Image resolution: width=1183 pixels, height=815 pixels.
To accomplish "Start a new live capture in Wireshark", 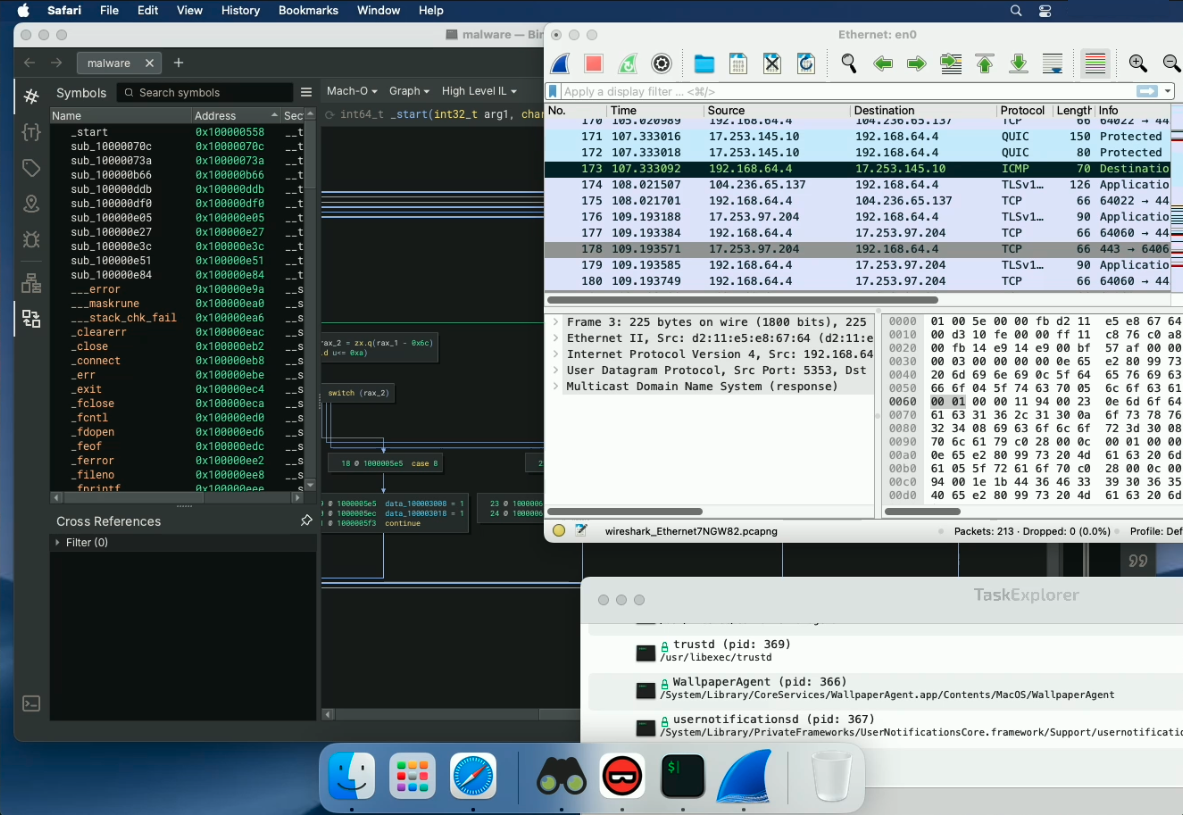I will (560, 63).
